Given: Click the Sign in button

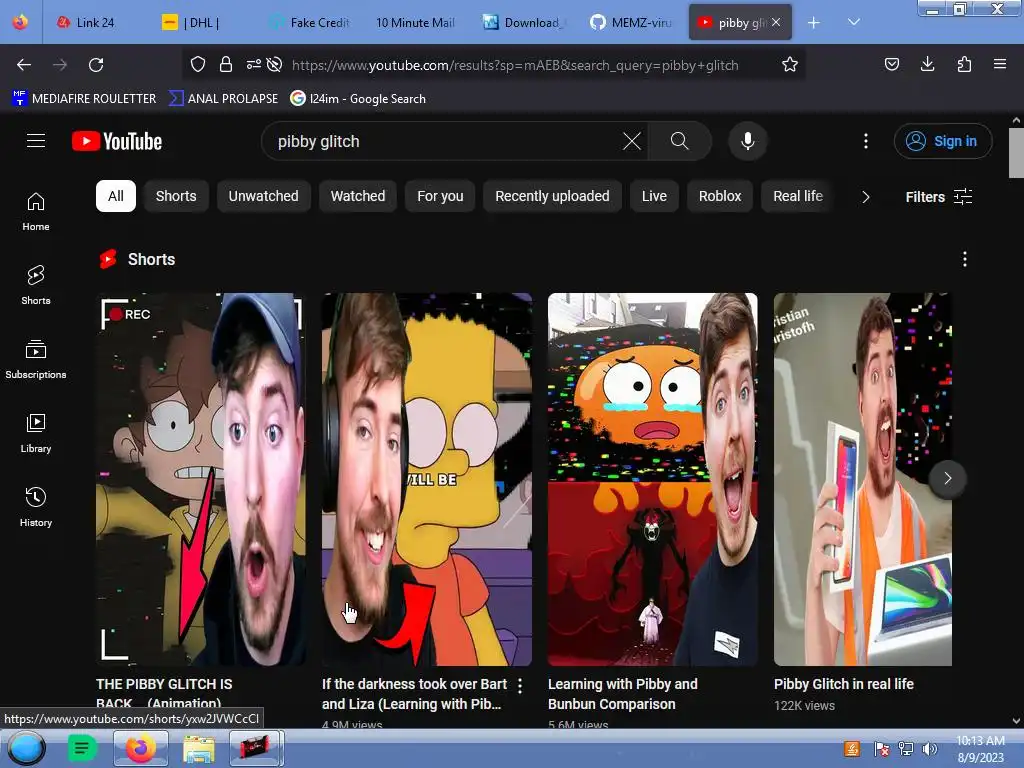Looking at the screenshot, I should tap(943, 141).
